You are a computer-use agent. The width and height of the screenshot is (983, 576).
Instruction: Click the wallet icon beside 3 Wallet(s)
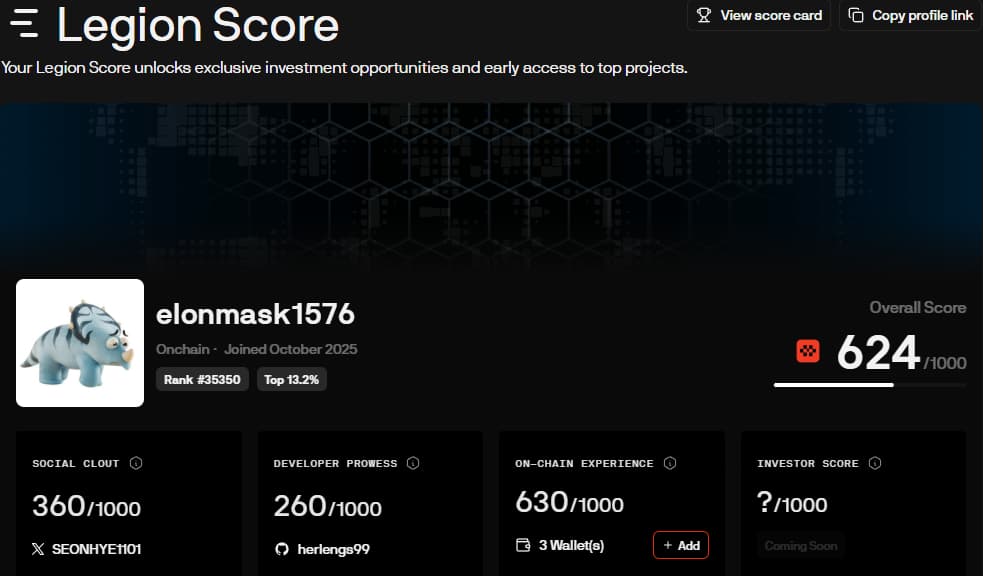coord(522,546)
